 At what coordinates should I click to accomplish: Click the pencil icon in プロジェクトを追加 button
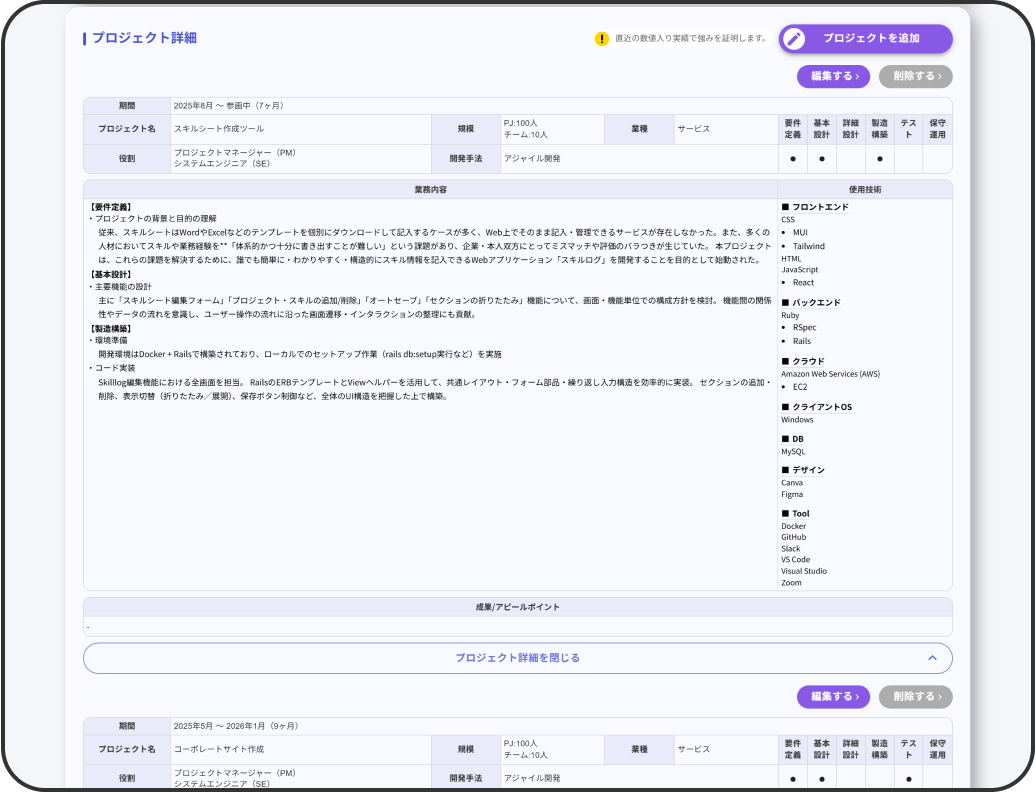point(794,39)
